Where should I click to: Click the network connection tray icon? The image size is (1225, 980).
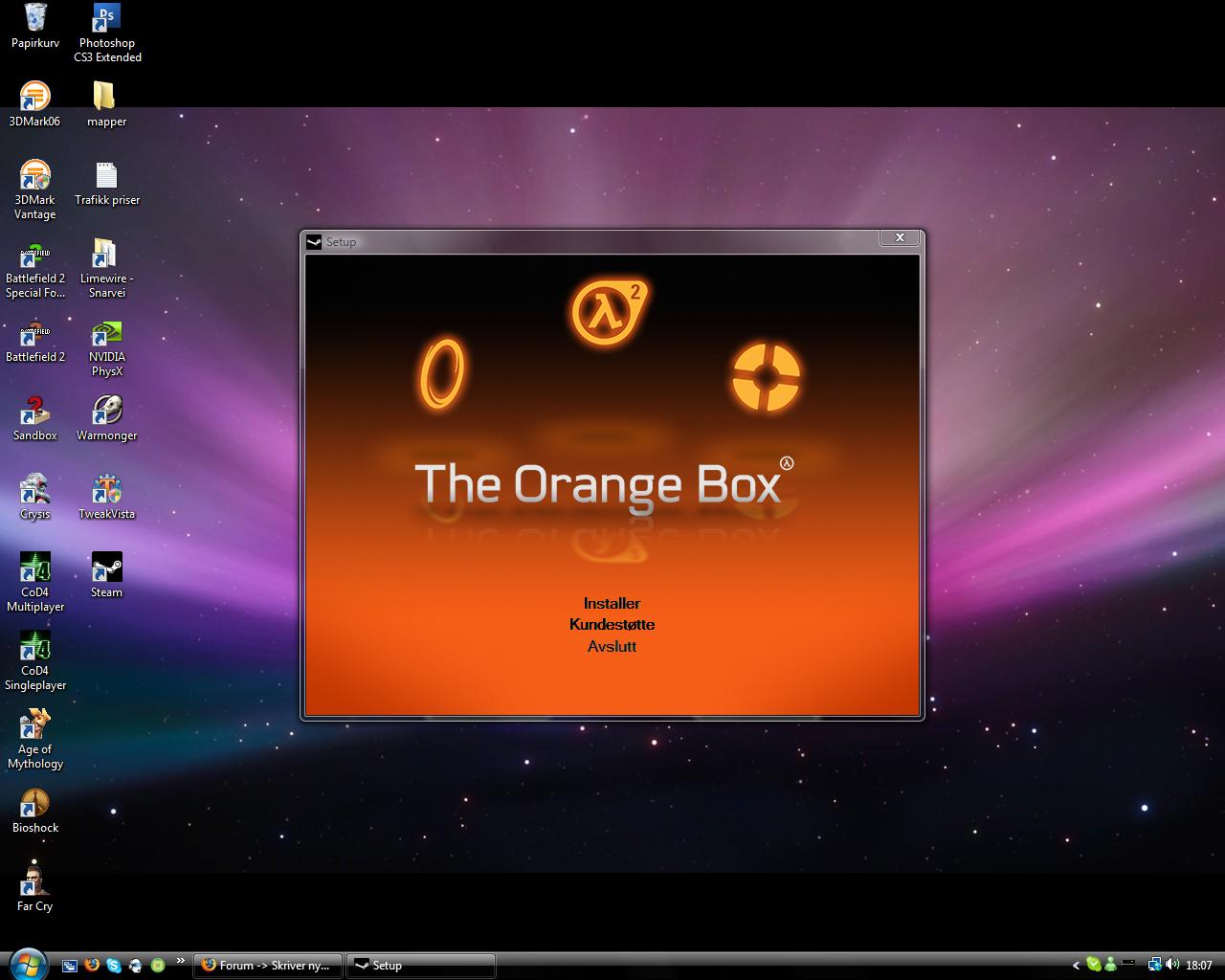(1154, 965)
